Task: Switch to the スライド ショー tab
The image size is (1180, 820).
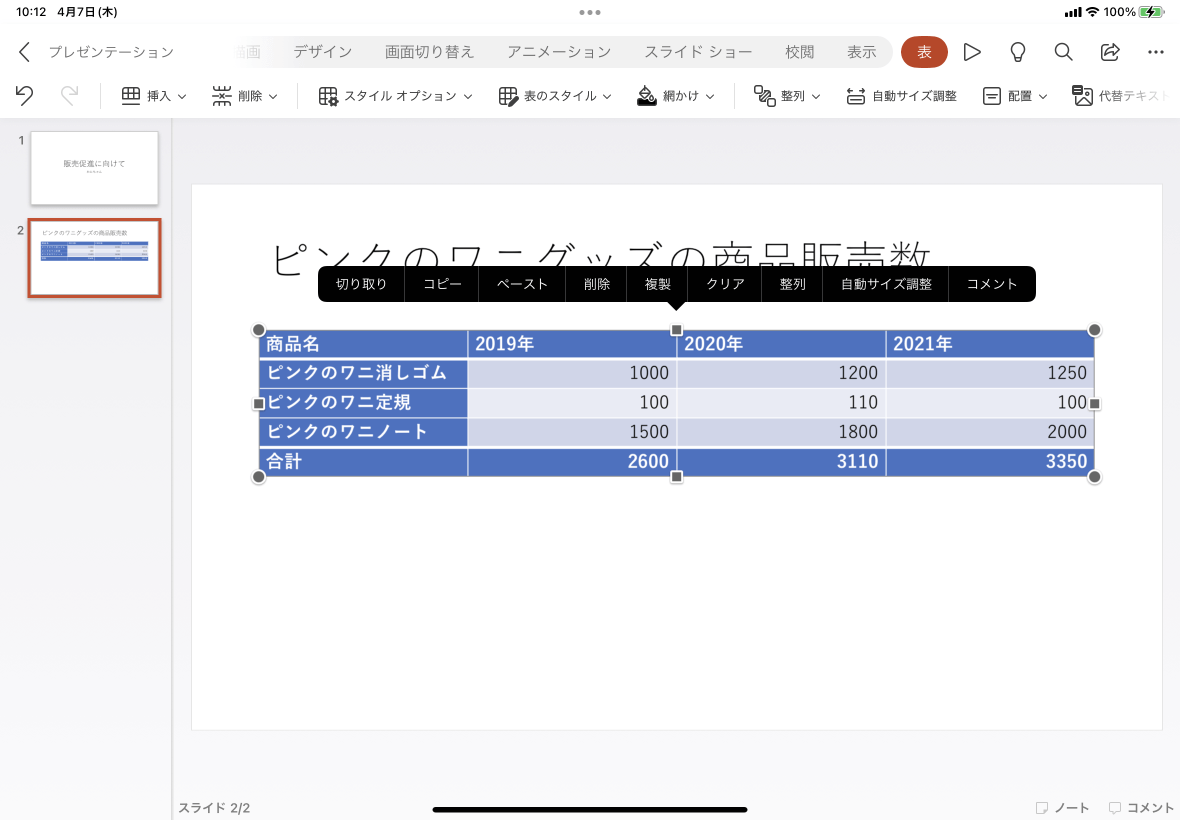Action: coord(698,52)
